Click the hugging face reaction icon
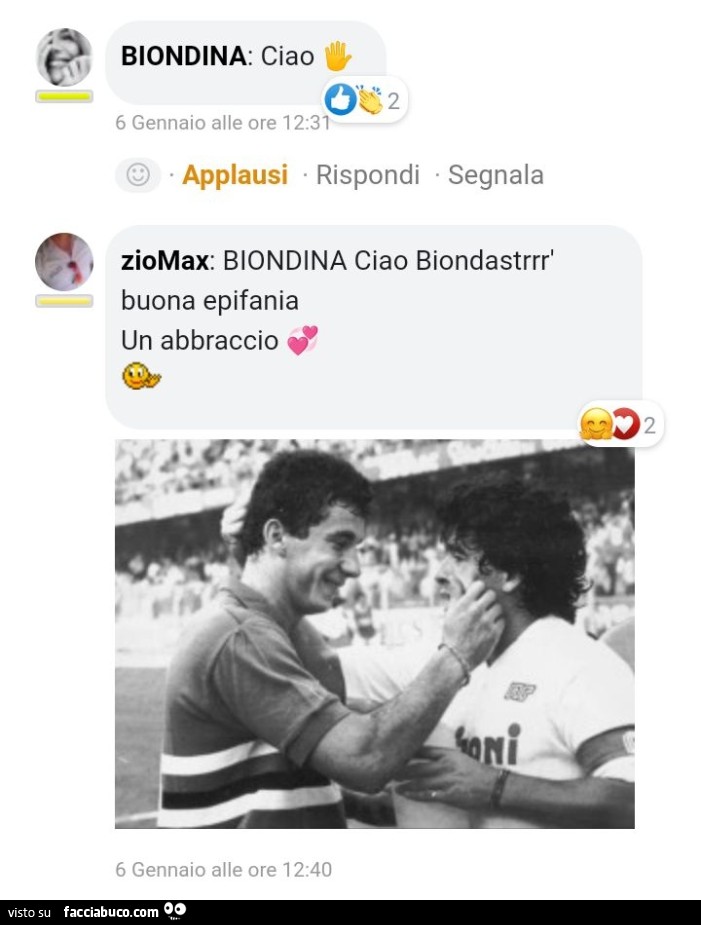 (x=596, y=425)
